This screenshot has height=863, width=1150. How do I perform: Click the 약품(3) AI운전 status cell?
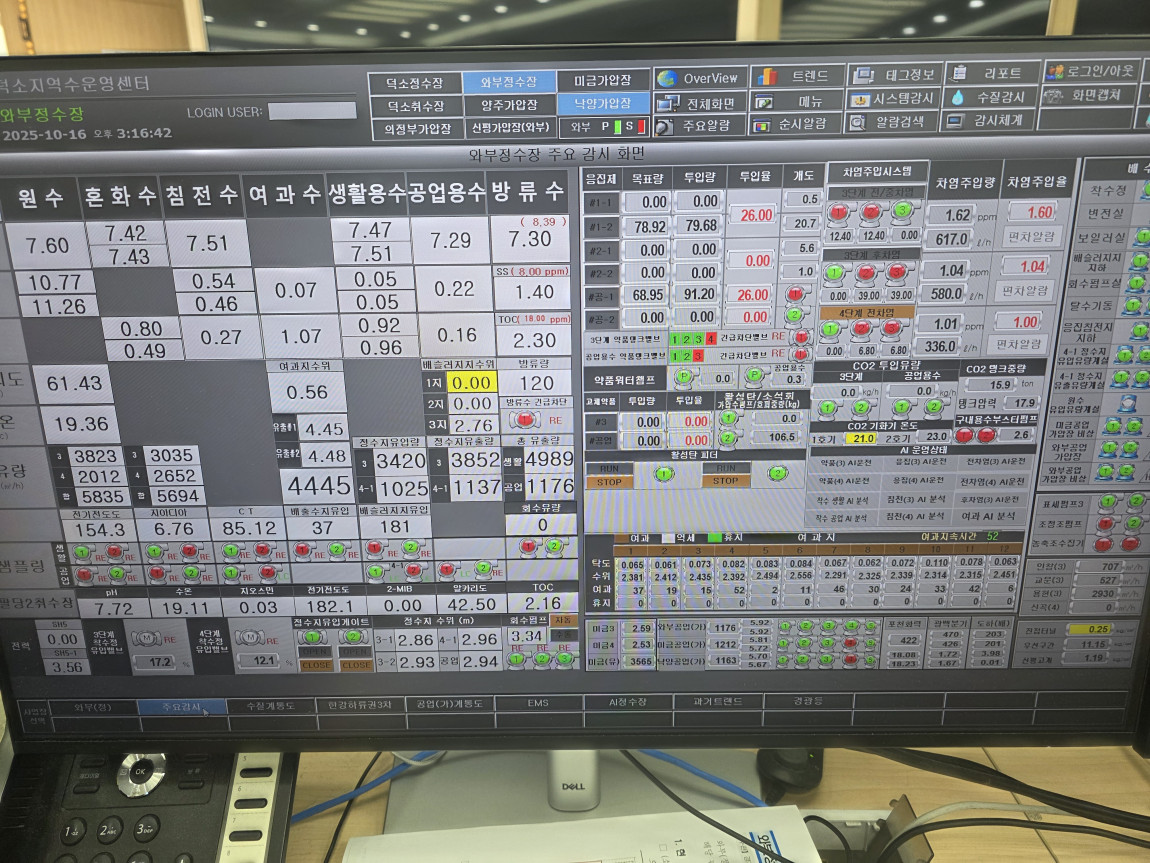(x=846, y=463)
